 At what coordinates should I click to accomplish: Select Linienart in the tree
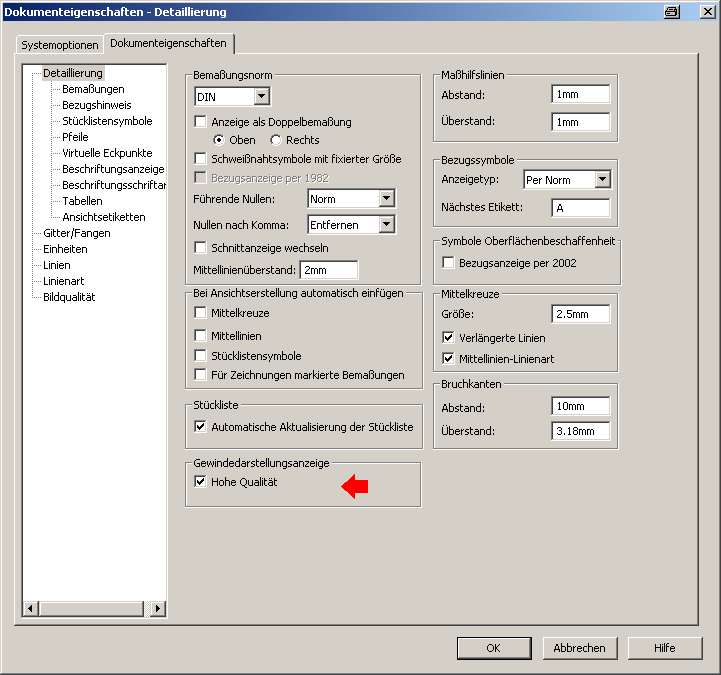click(63, 281)
